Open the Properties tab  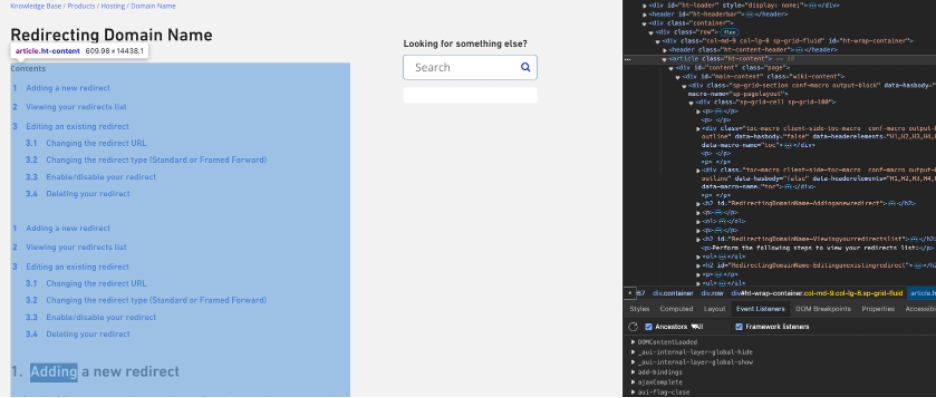[x=878, y=308]
